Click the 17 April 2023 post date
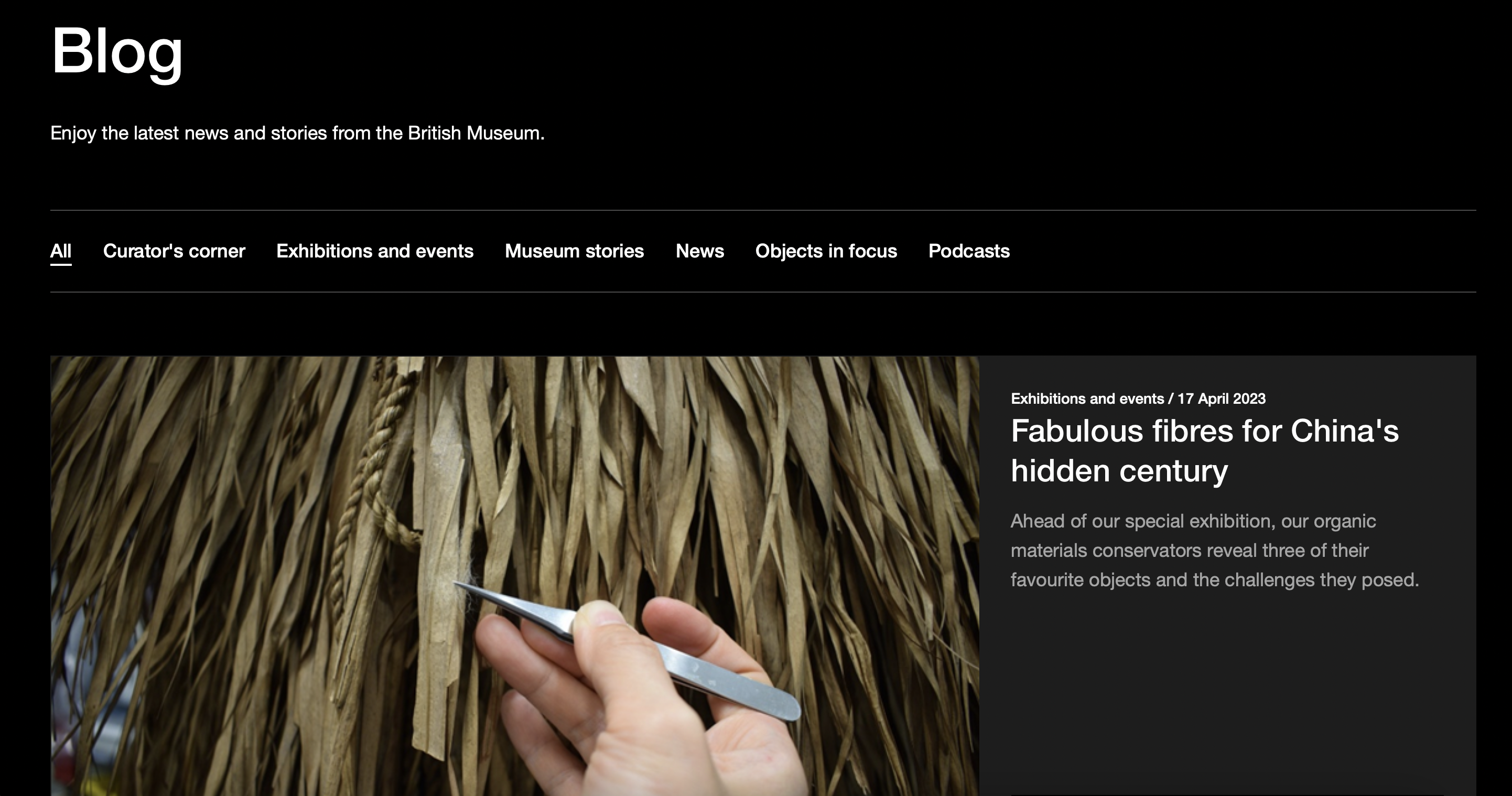 click(x=1221, y=399)
